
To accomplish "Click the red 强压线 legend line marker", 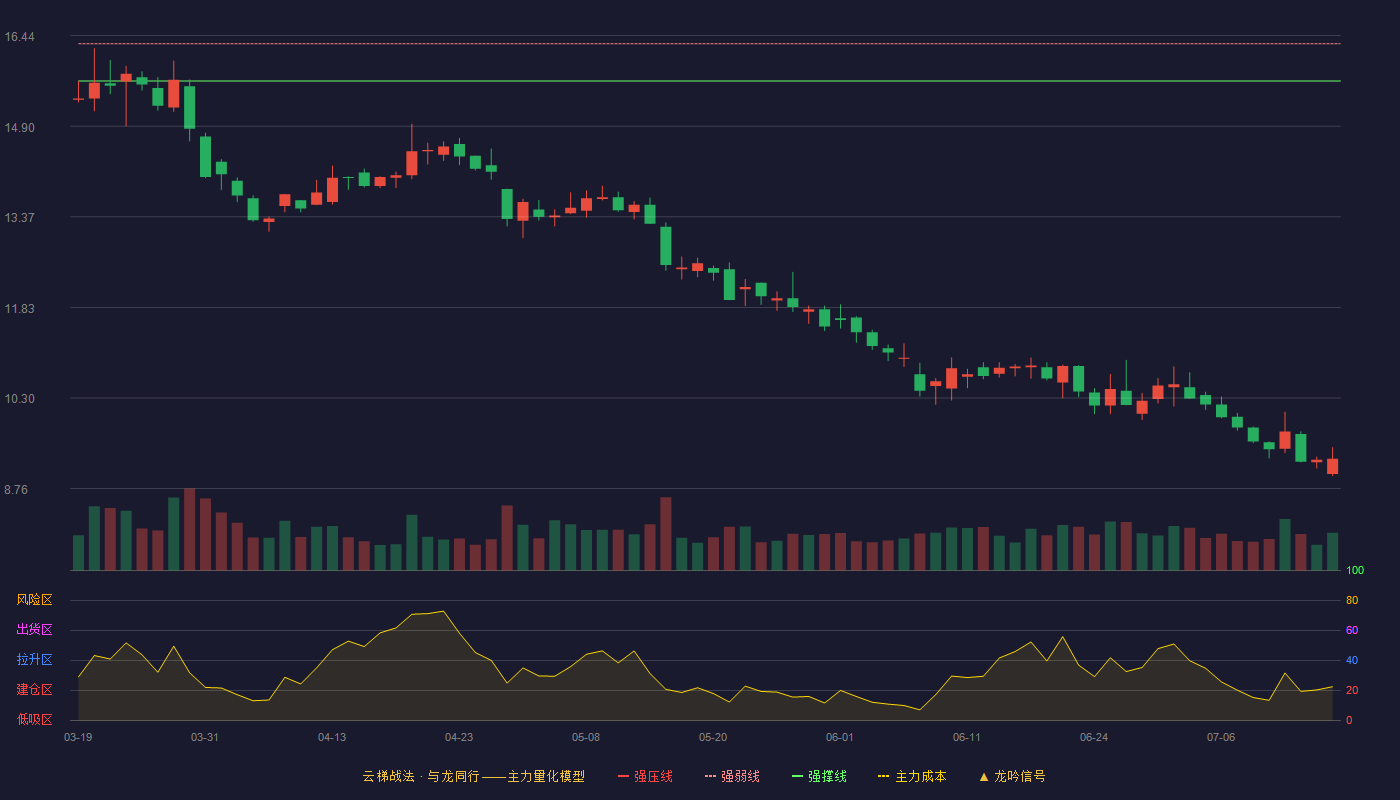I will coord(623,776).
